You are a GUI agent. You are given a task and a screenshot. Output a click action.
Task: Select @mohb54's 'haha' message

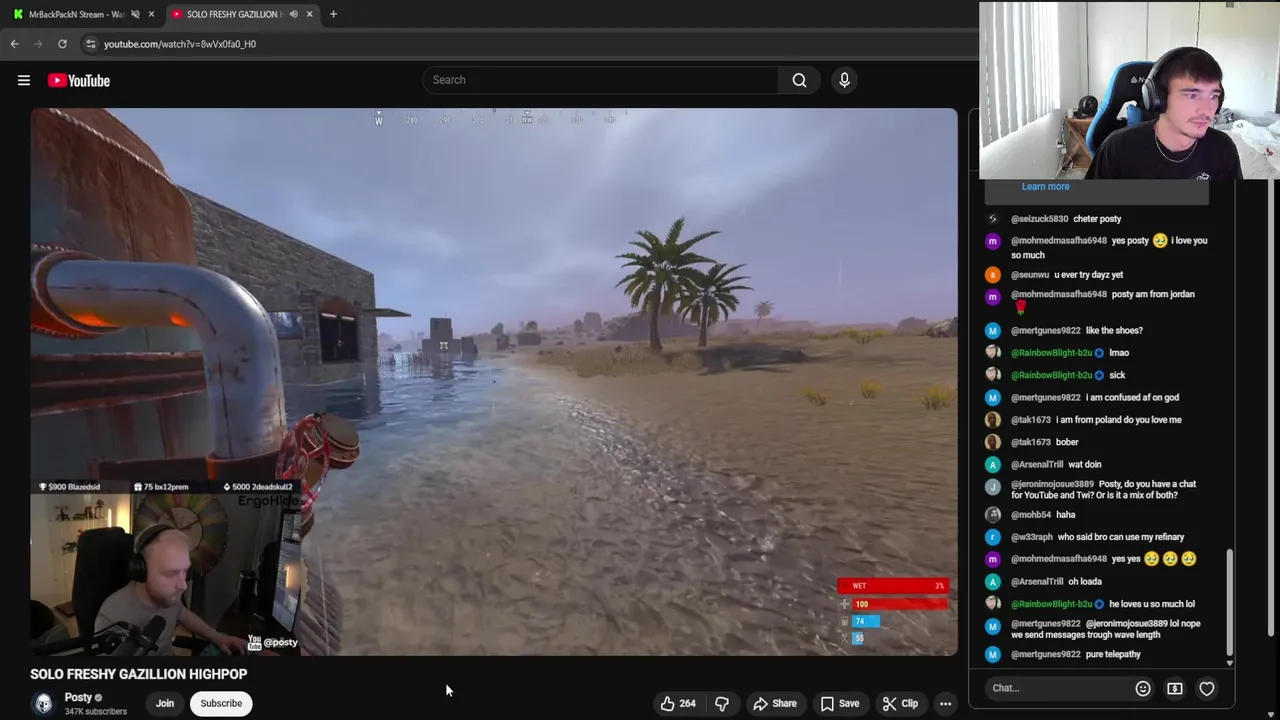(x=1066, y=515)
